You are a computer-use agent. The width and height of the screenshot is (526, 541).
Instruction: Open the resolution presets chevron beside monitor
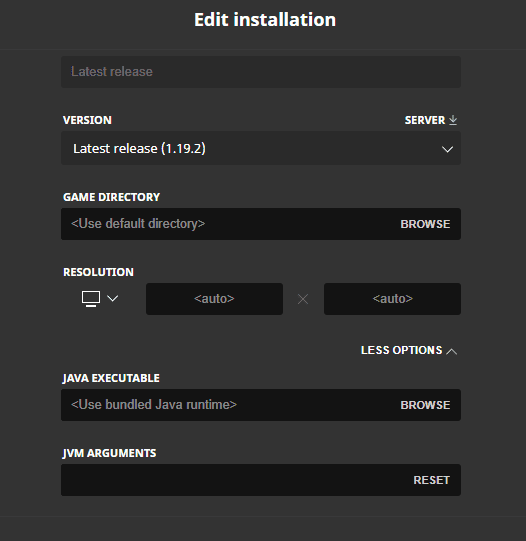point(113,298)
